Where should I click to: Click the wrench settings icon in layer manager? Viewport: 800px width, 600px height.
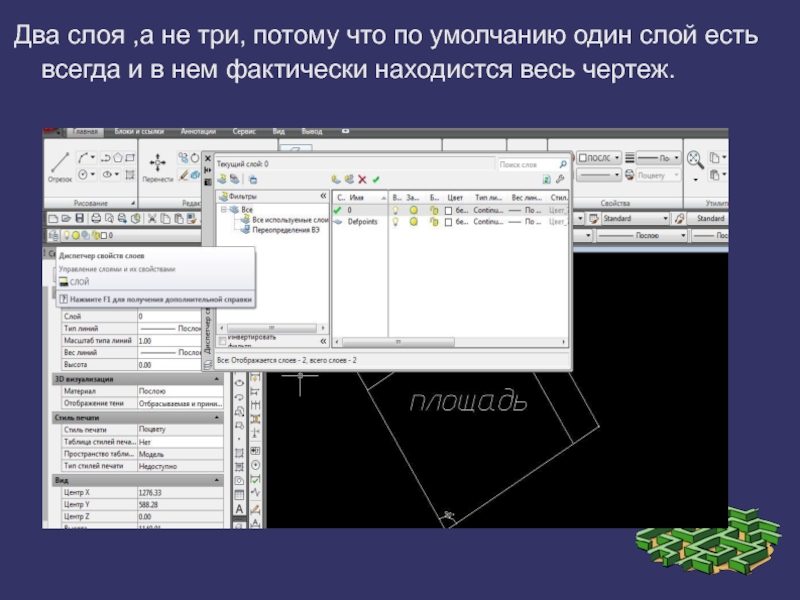pyautogui.click(x=560, y=179)
